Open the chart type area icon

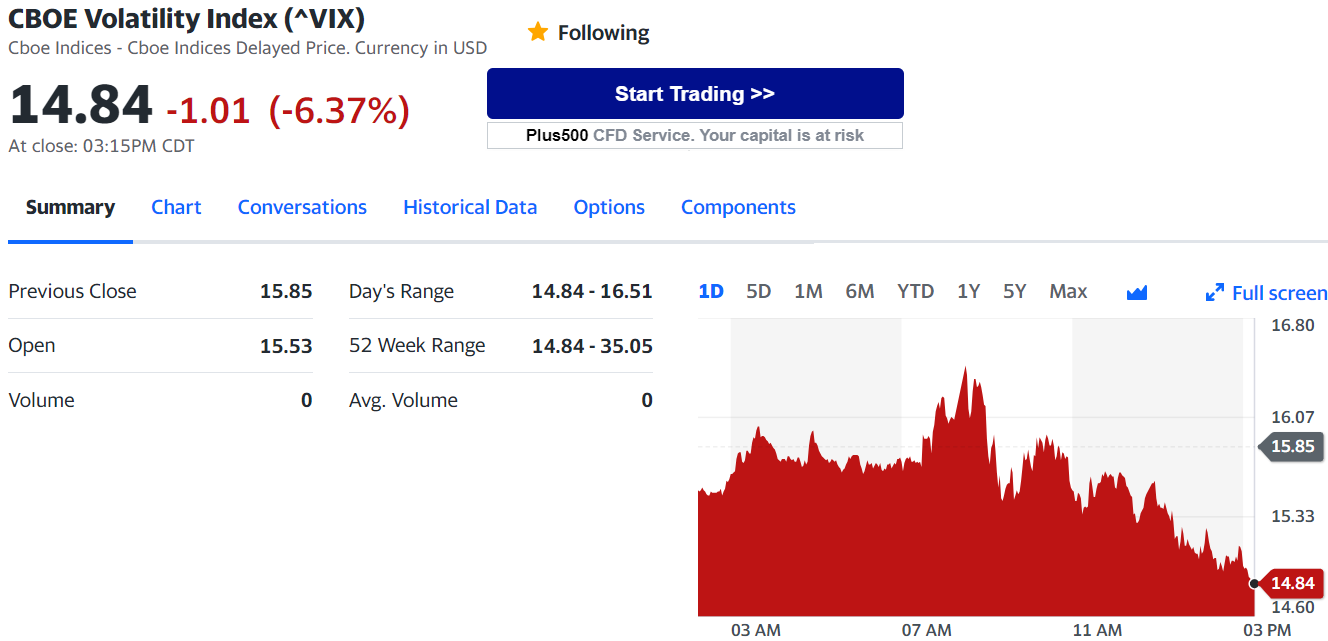pos(1137,292)
